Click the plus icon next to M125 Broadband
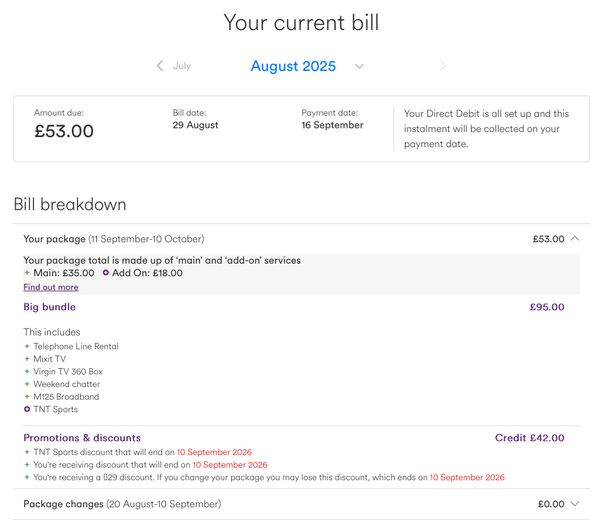This screenshot has height=526, width=600. click(27, 397)
